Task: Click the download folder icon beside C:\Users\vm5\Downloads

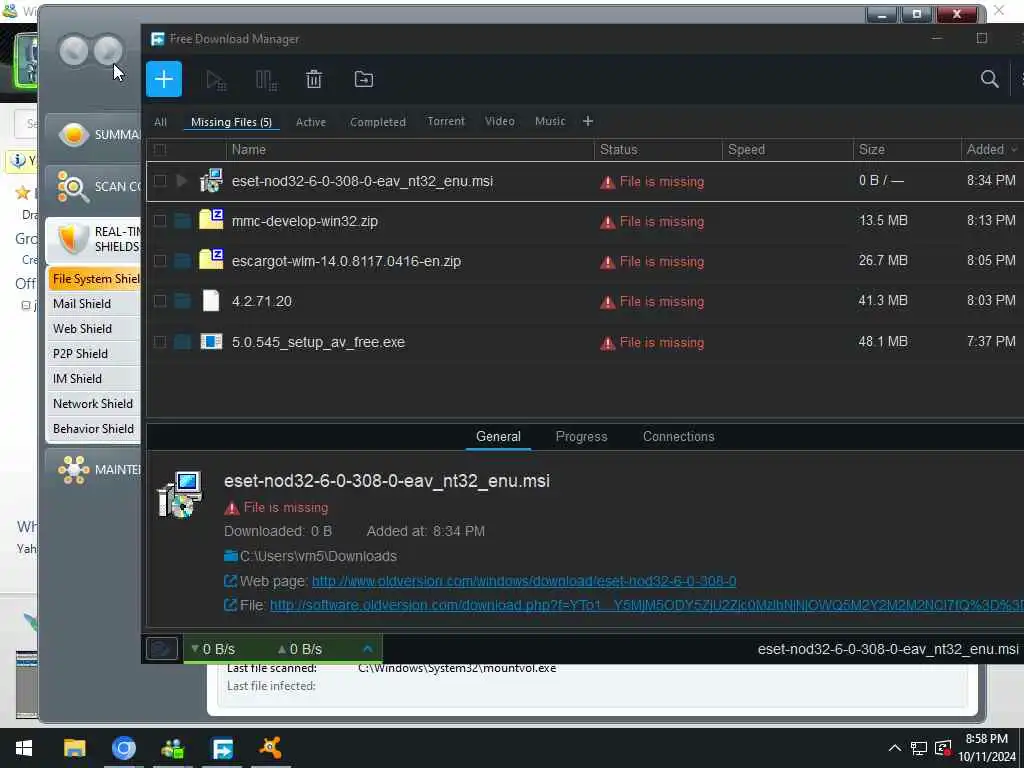Action: click(231, 556)
